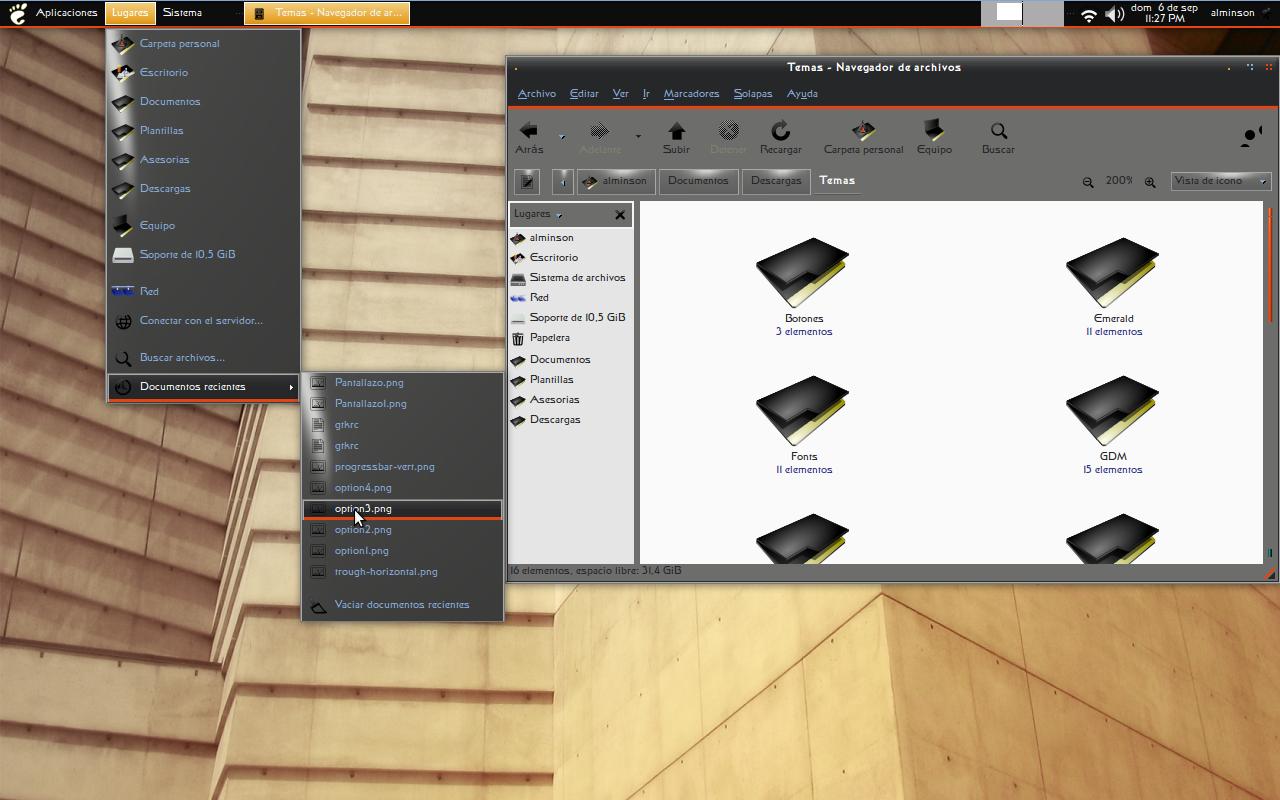This screenshot has height=800, width=1280.
Task: Click the Recargar reload icon
Action: (x=780, y=131)
